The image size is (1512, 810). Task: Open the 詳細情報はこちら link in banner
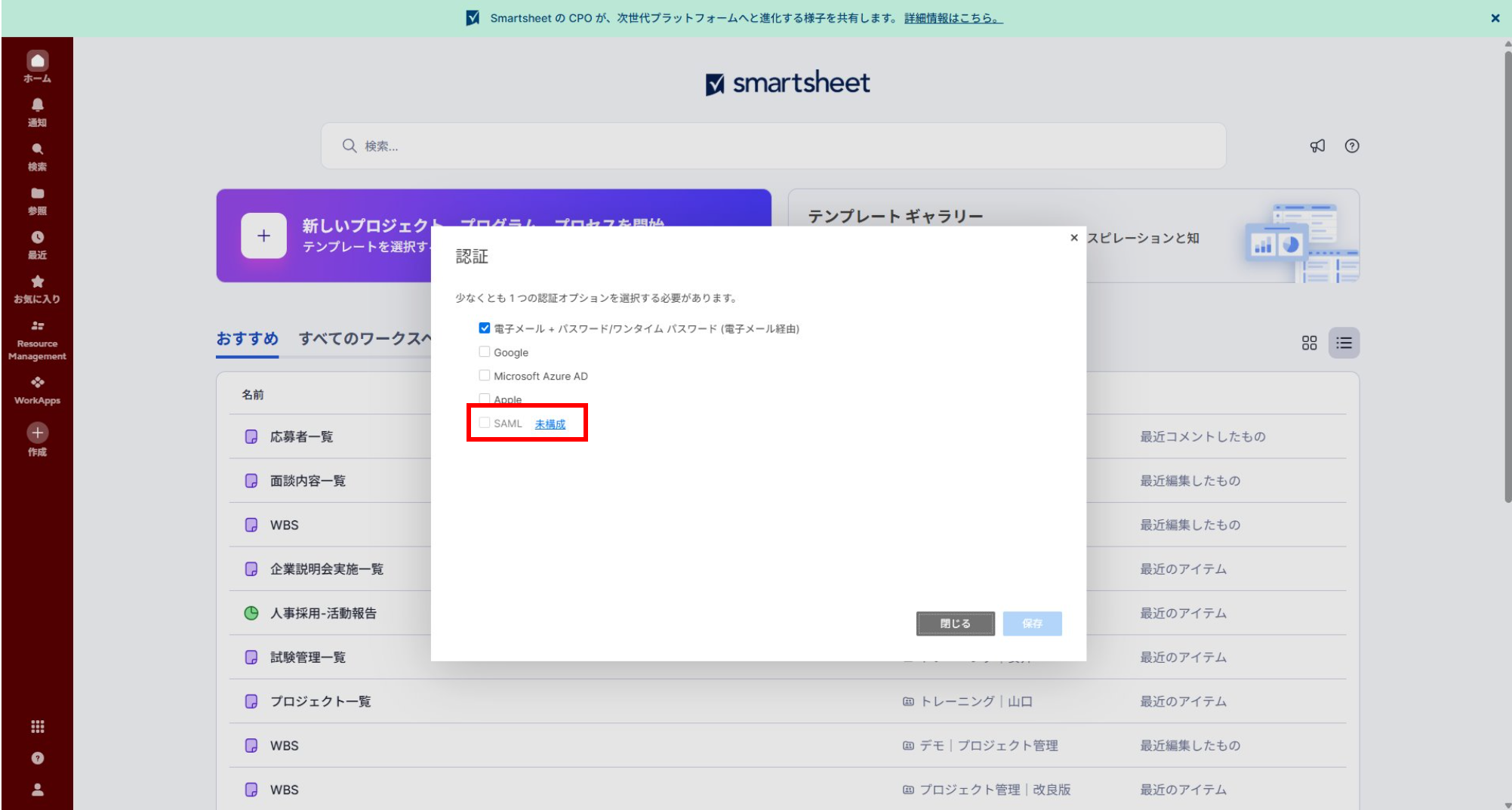953,18
